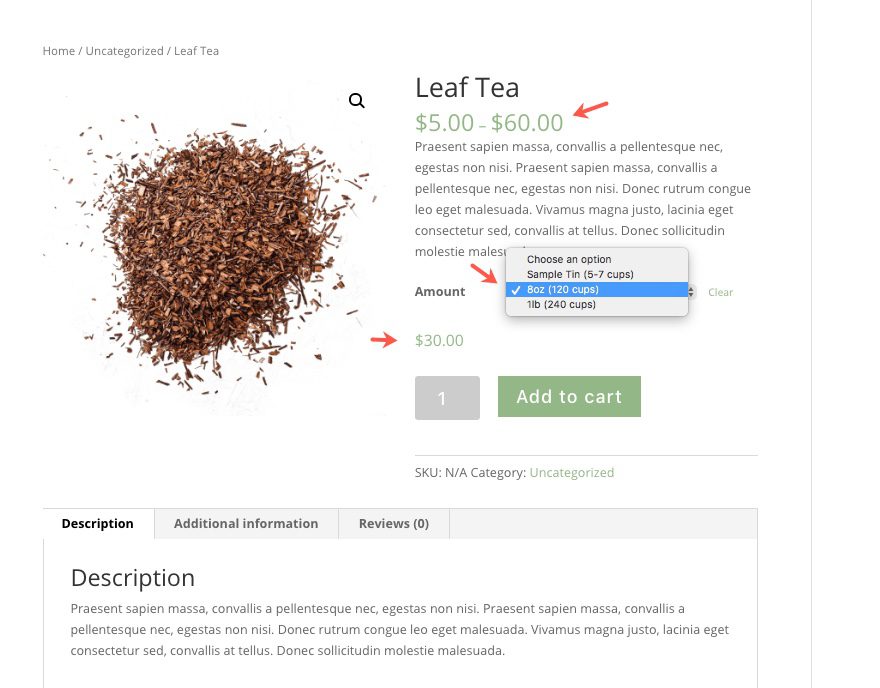This screenshot has width=880, height=688.
Task: Click the $5.00 – $60.00 price range
Action: point(489,123)
